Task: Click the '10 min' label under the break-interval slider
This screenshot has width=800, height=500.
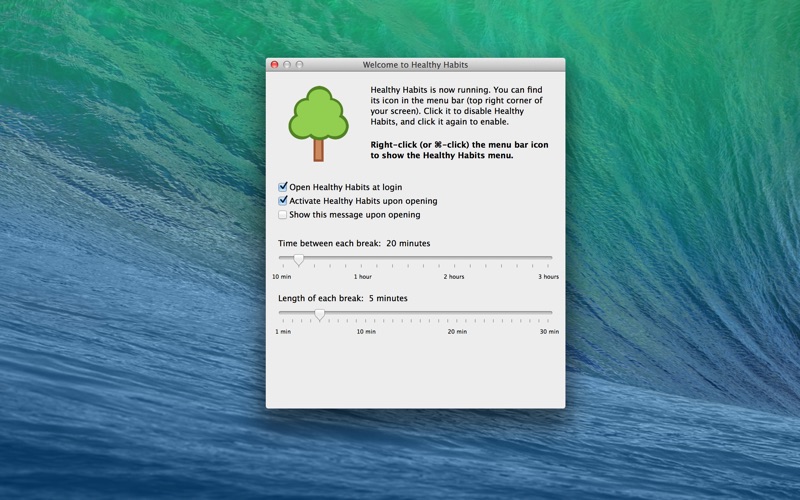Action: tap(282, 277)
